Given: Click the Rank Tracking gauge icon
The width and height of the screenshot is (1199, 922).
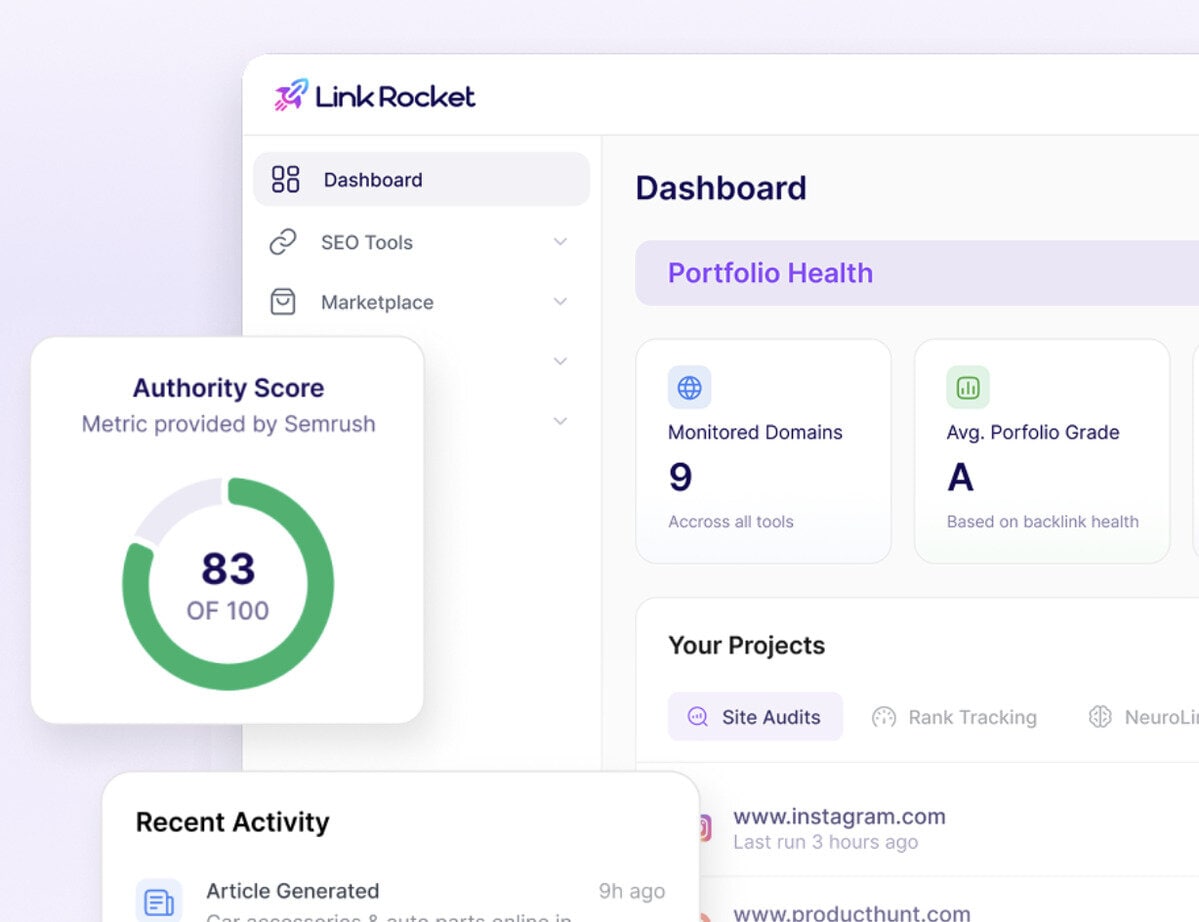Looking at the screenshot, I should coord(884,717).
